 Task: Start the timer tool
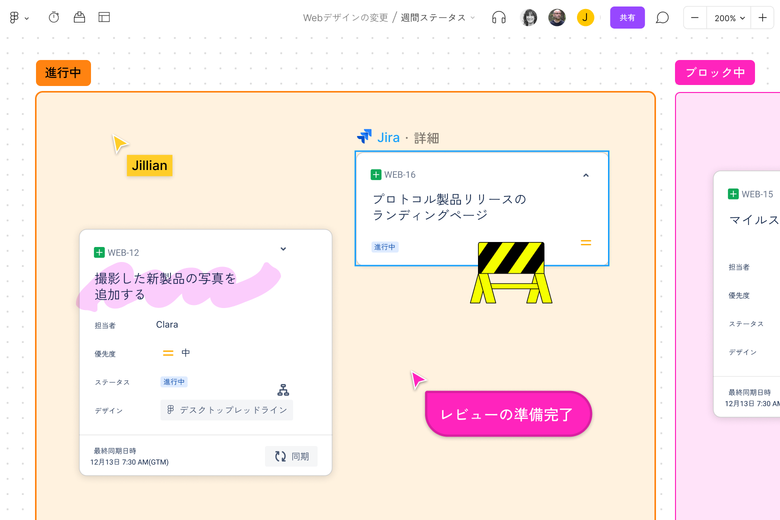tap(54, 17)
